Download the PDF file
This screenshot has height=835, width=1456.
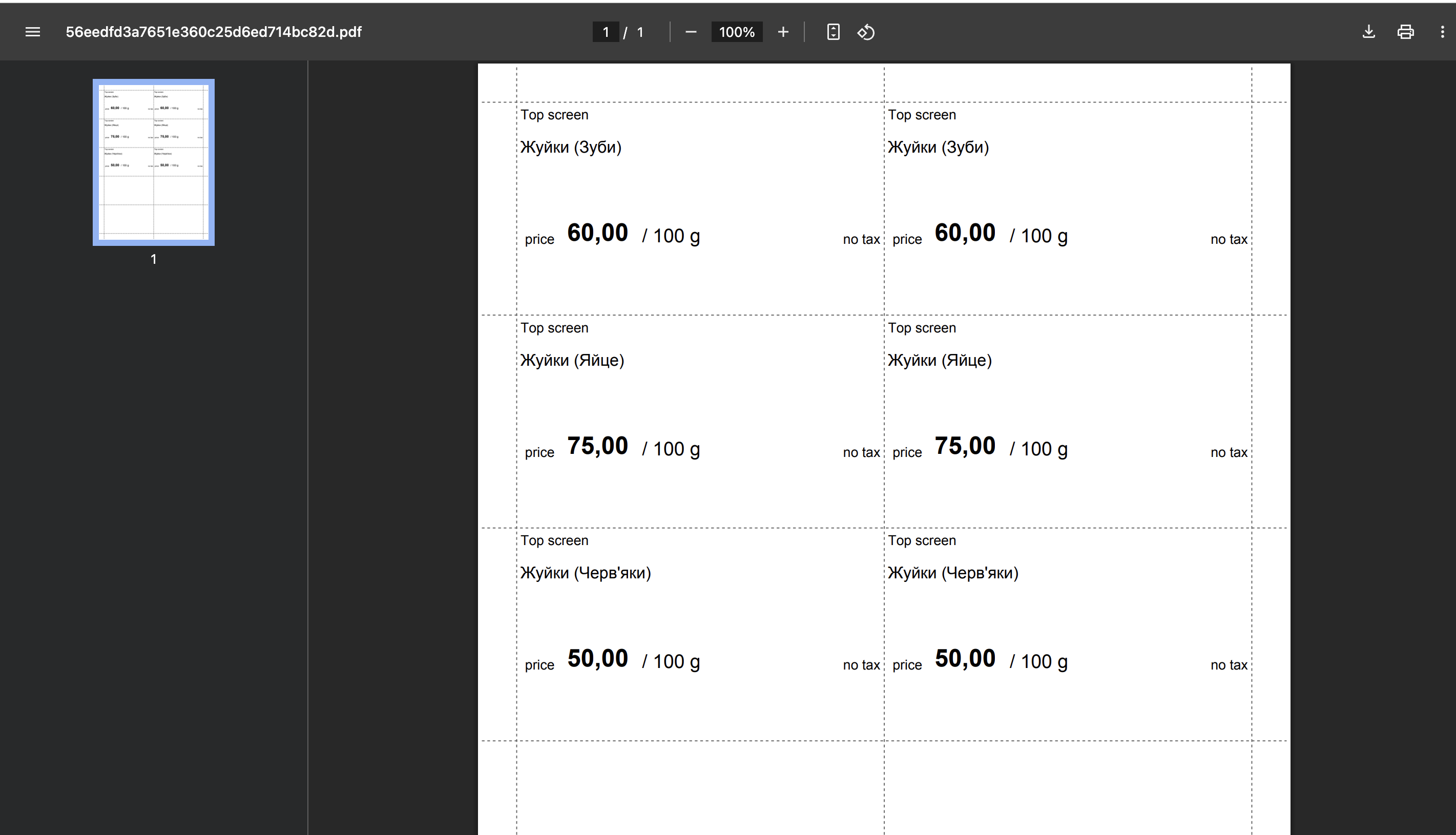click(1368, 32)
